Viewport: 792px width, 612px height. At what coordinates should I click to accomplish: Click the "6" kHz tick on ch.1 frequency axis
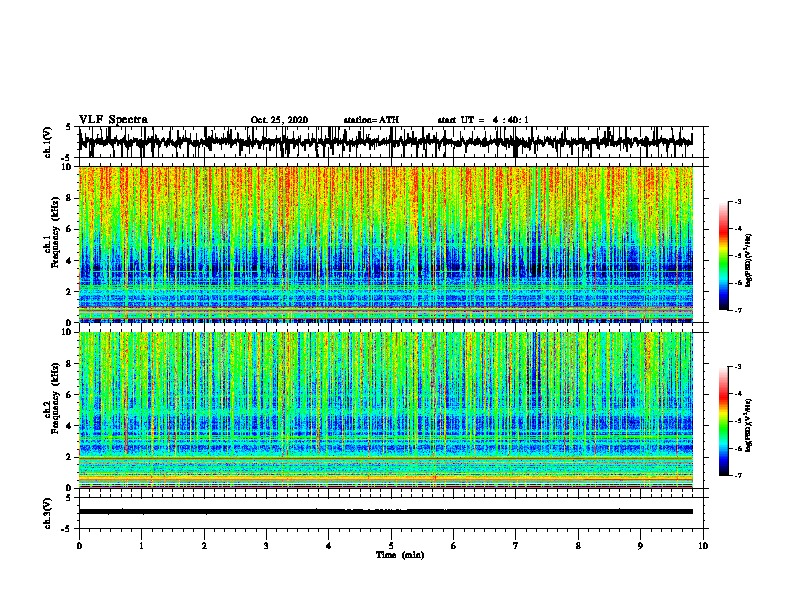(x=70, y=229)
